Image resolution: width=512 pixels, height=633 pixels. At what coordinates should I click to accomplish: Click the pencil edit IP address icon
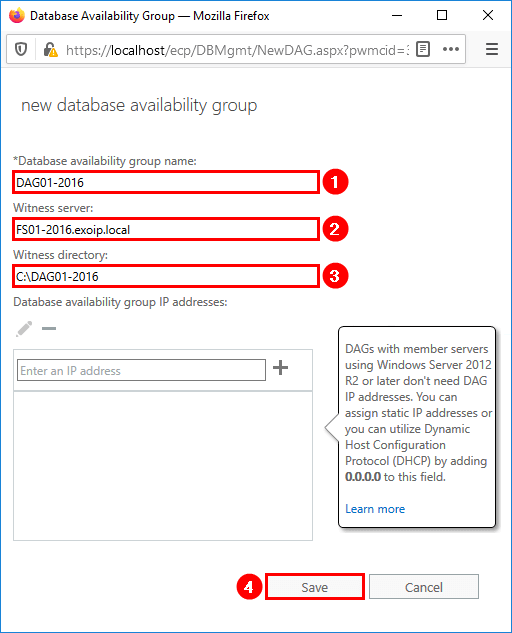coord(24,329)
